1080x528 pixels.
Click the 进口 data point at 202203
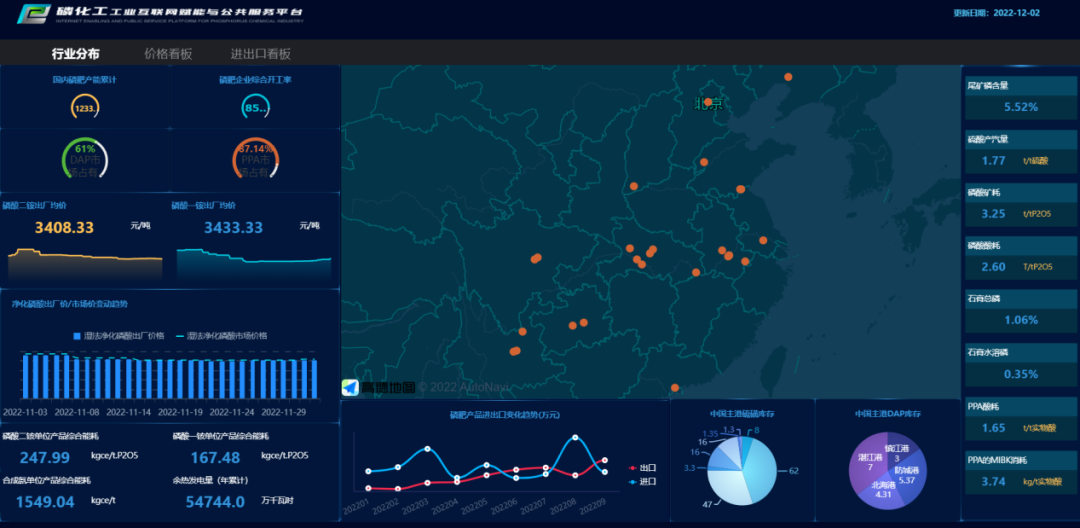click(x=428, y=449)
